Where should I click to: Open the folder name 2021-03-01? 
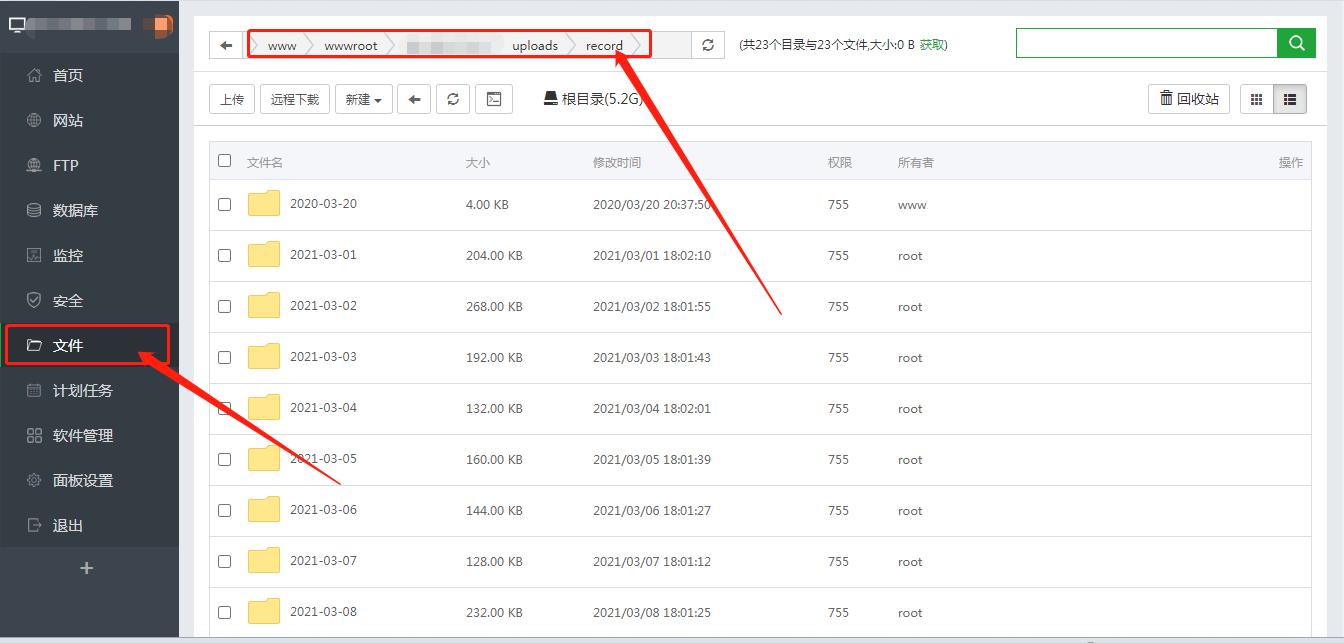323,255
